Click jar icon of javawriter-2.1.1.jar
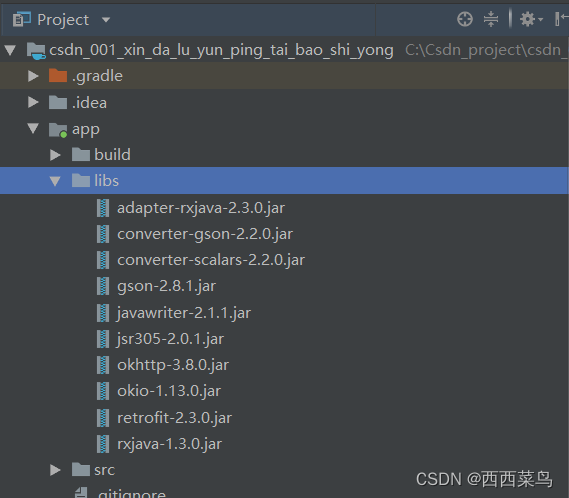Viewport: 569px width, 498px height. pyautogui.click(x=103, y=313)
